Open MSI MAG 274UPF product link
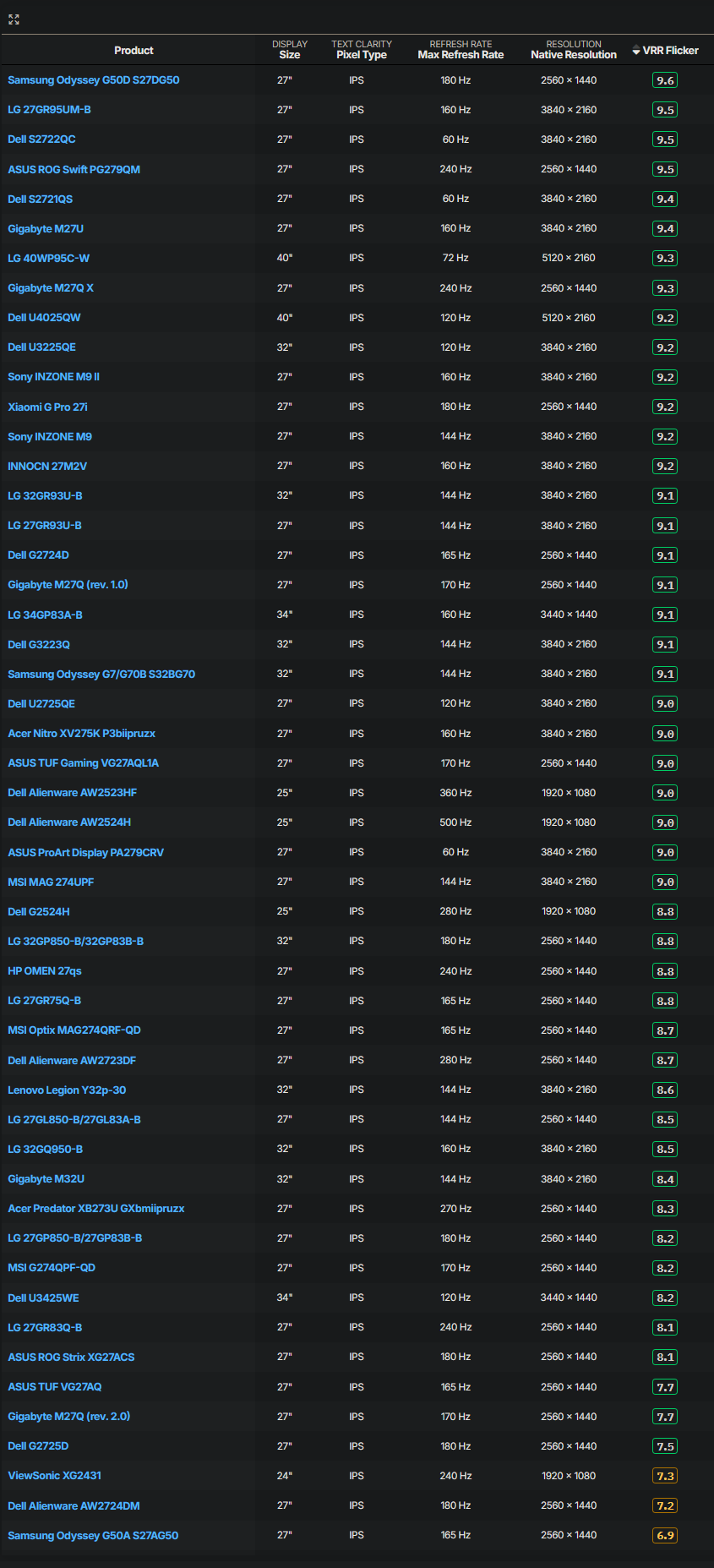This screenshot has width=714, height=1568. click(51, 882)
